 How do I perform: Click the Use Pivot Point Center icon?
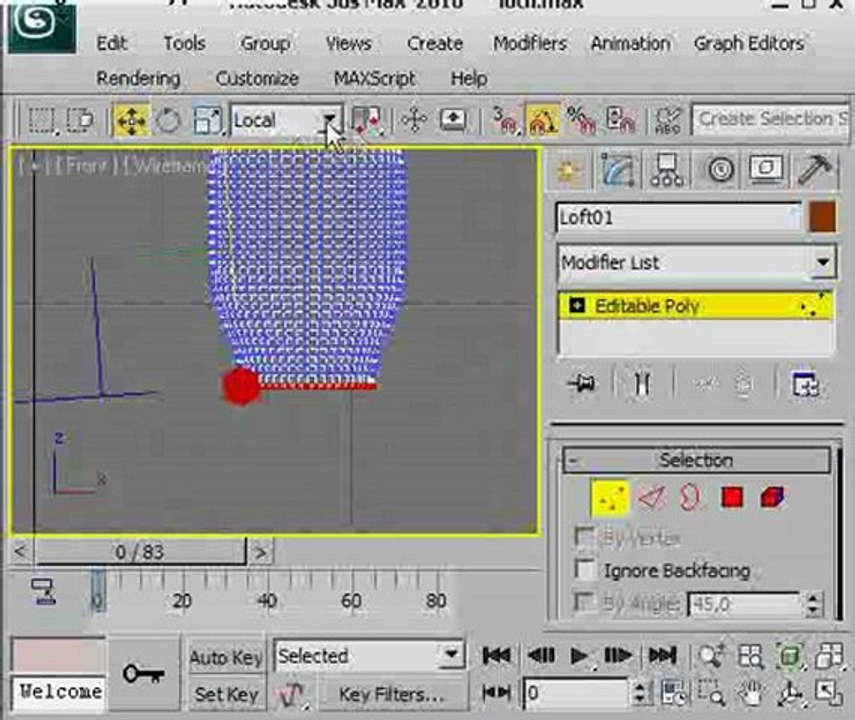(366, 121)
